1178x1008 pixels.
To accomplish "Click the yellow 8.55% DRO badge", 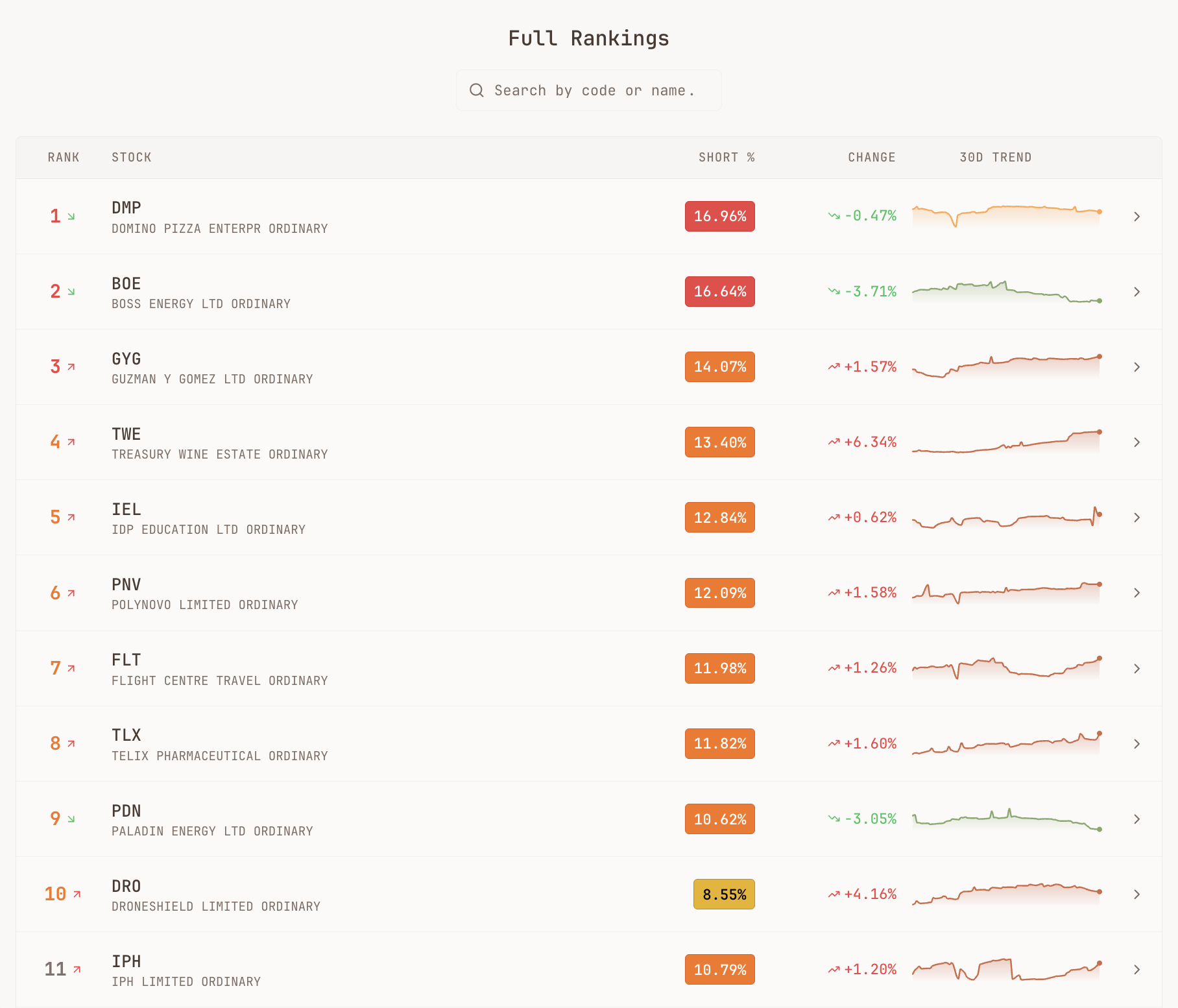I will 724,894.
